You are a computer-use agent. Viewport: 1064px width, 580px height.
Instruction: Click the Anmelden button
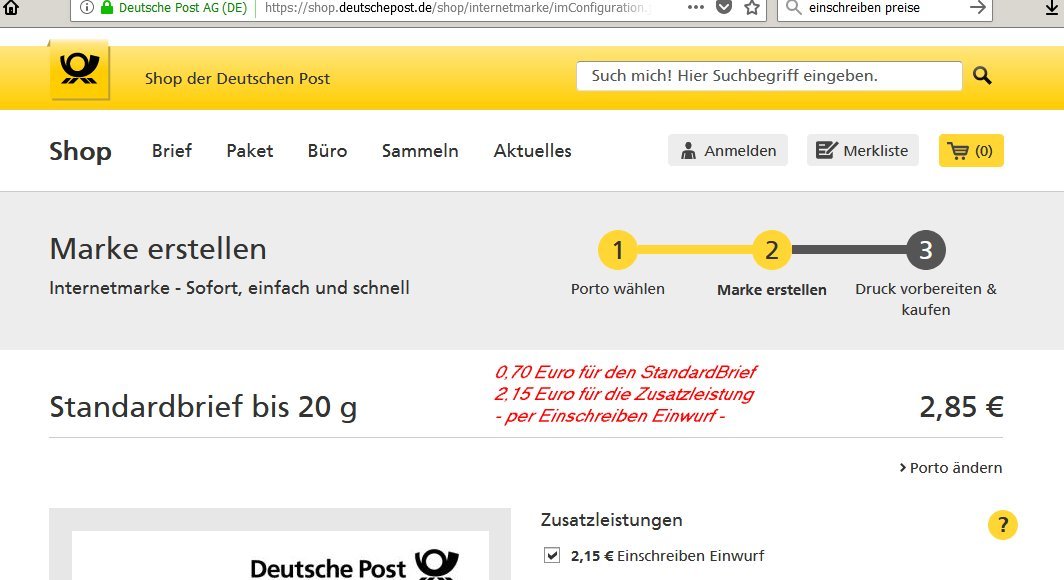pyautogui.click(x=728, y=151)
